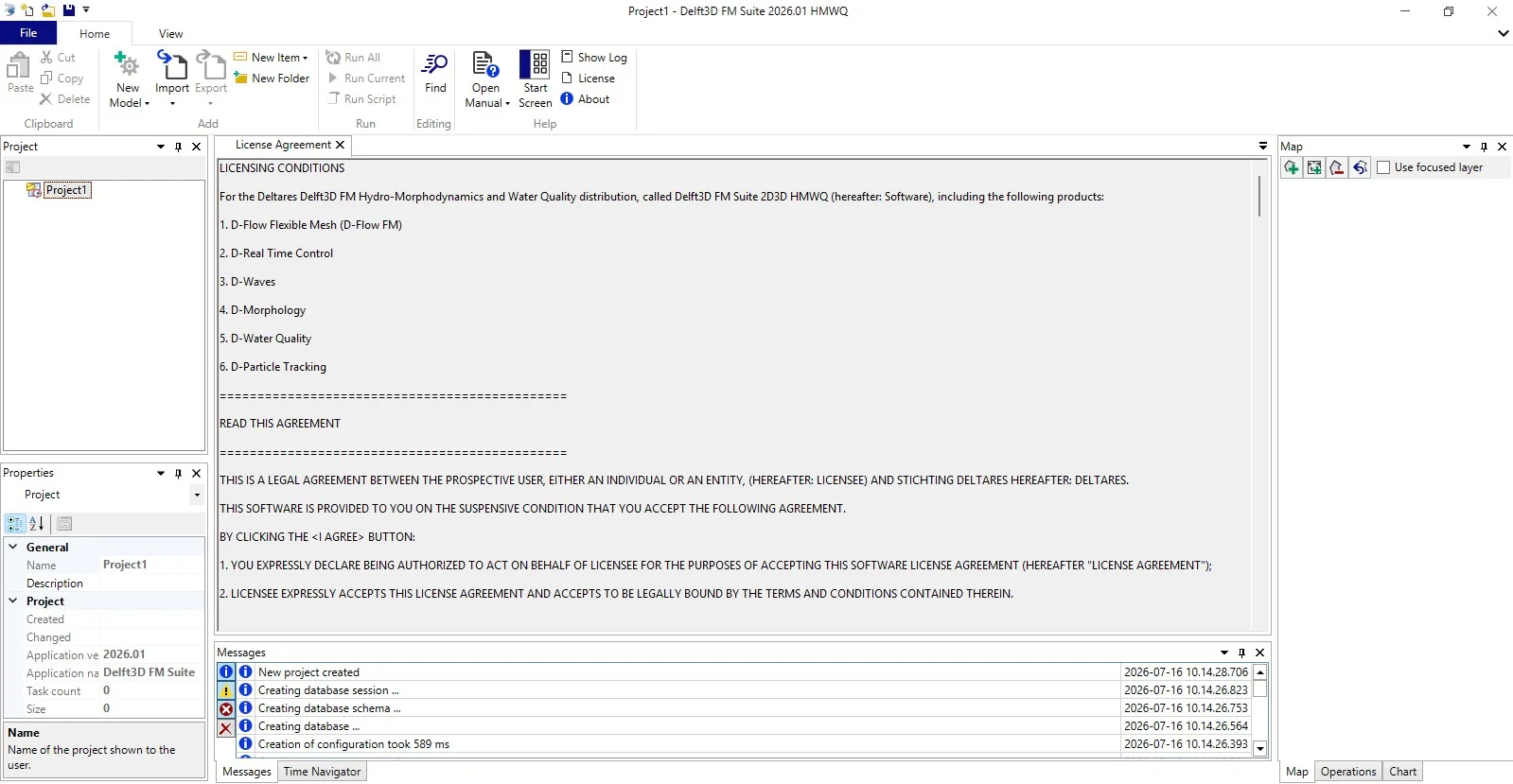The width and height of the screenshot is (1513, 784).
Task: Toggle info messages filter in Messages panel
Action: 226,672
